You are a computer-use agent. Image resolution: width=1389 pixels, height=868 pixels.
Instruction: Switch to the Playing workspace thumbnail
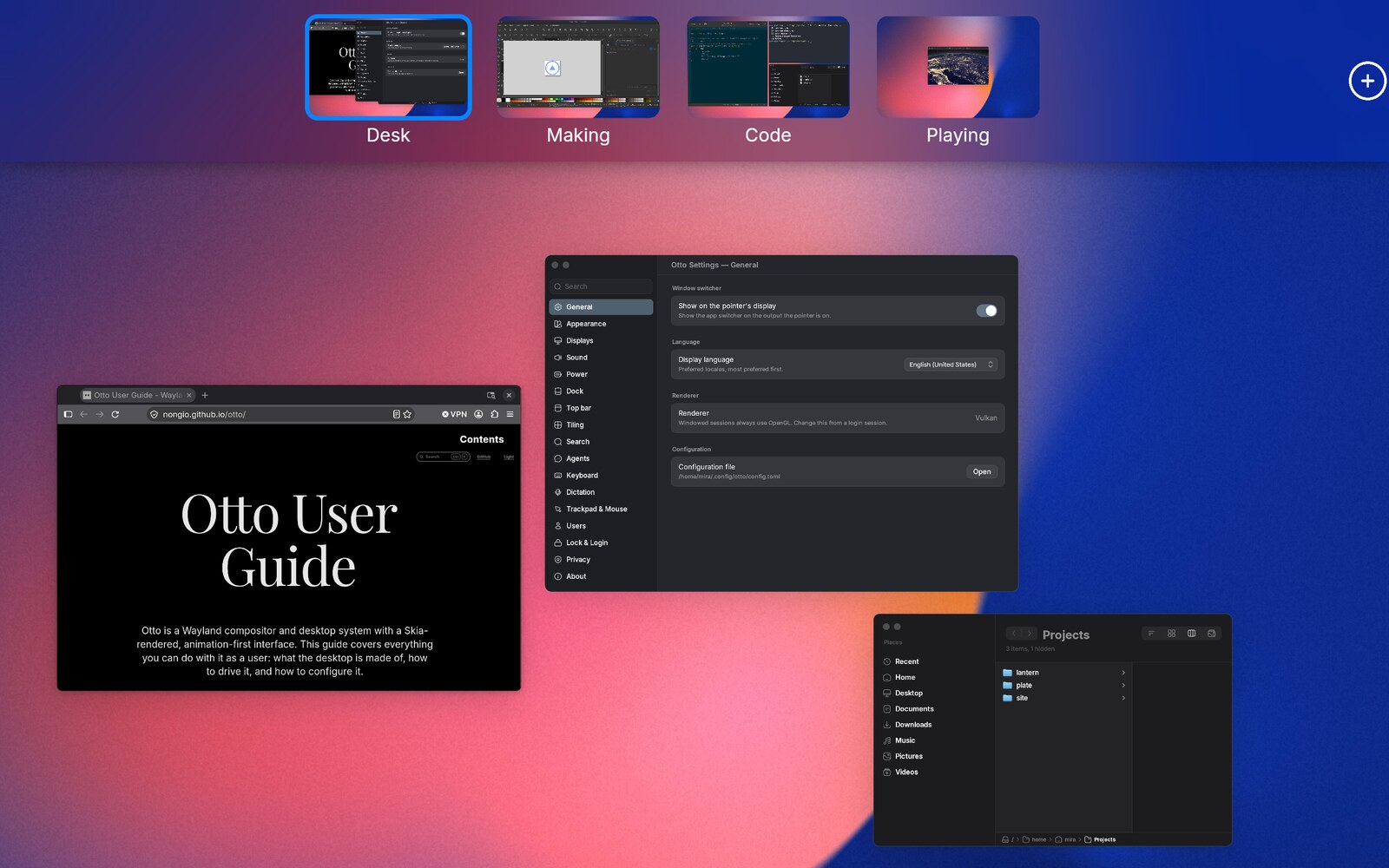958,67
